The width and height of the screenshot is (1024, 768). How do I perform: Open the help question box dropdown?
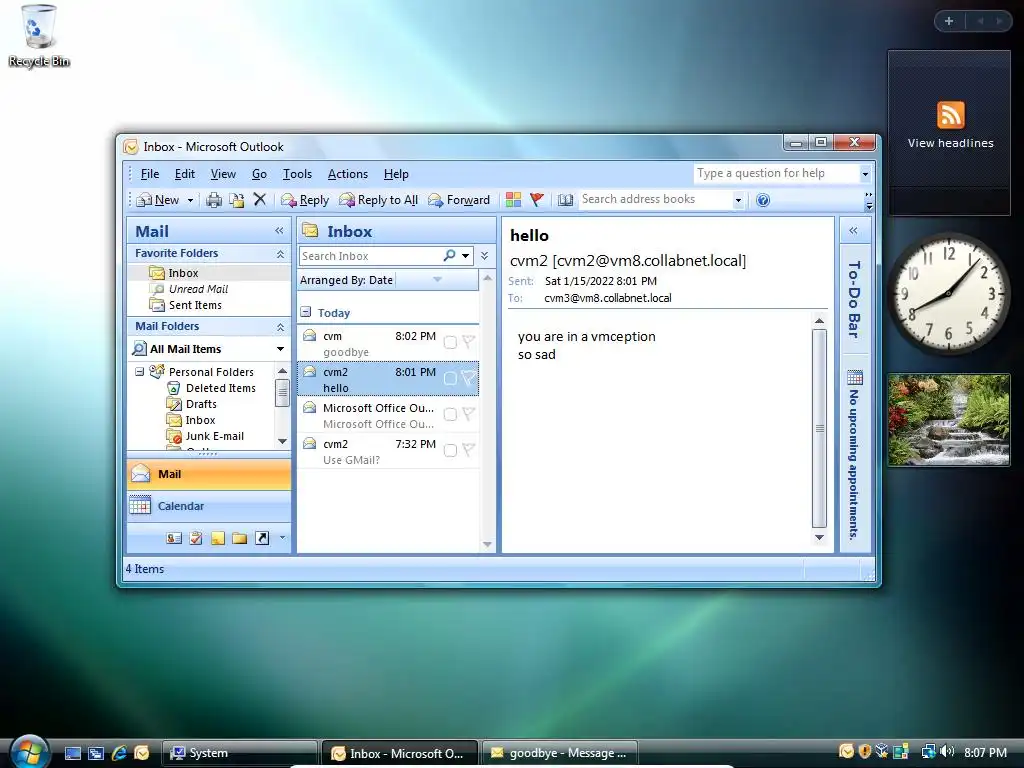(865, 174)
